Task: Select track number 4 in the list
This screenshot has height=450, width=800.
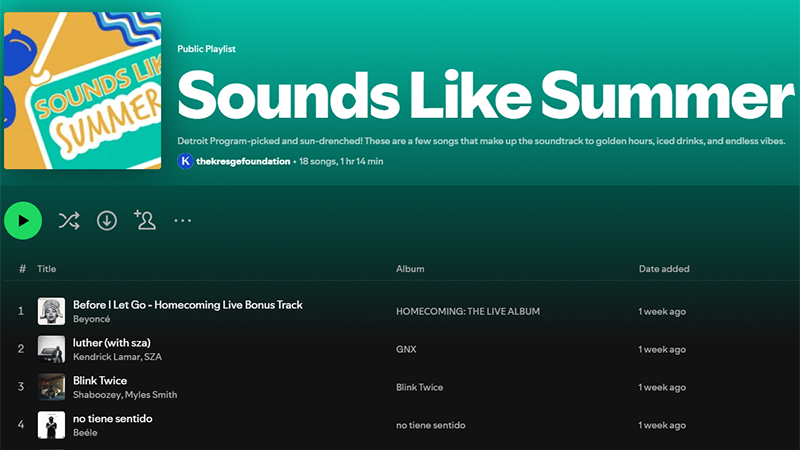Action: 21,424
